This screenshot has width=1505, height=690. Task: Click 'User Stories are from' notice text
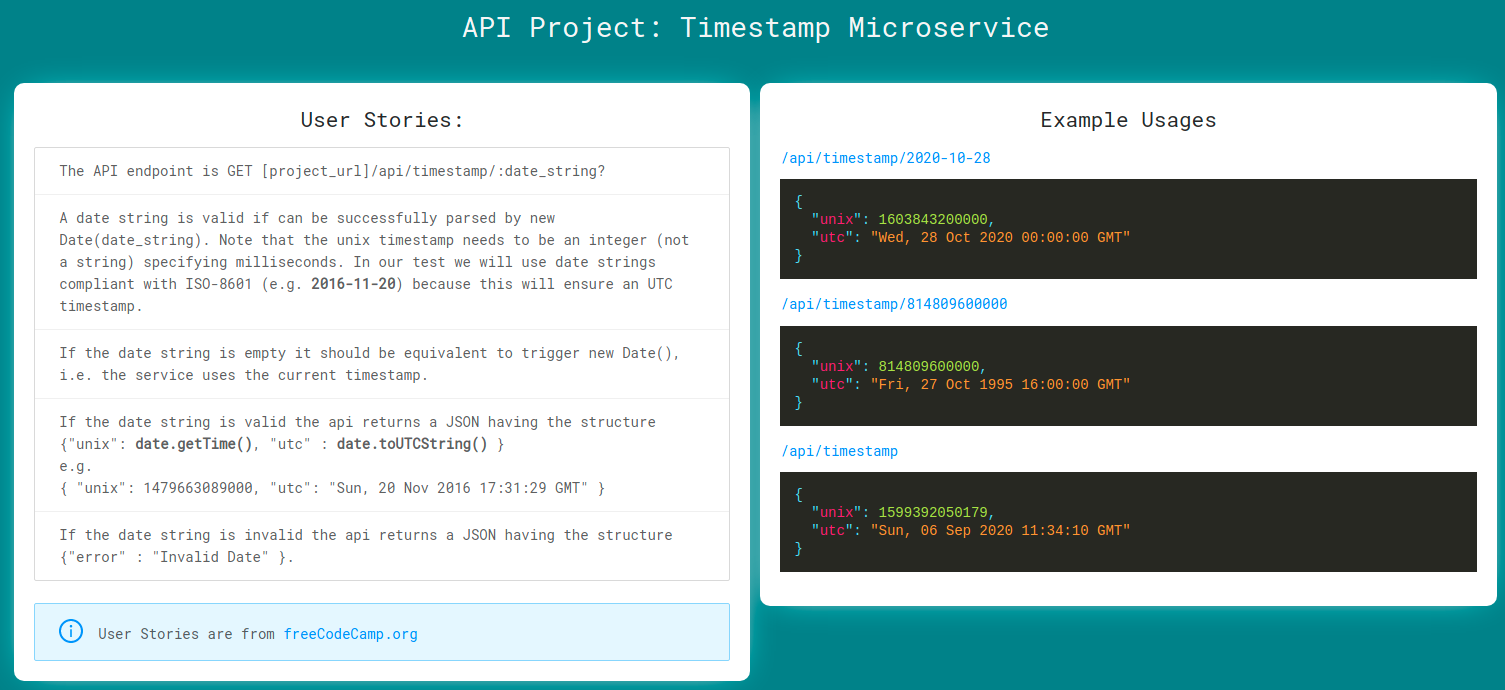[187, 634]
